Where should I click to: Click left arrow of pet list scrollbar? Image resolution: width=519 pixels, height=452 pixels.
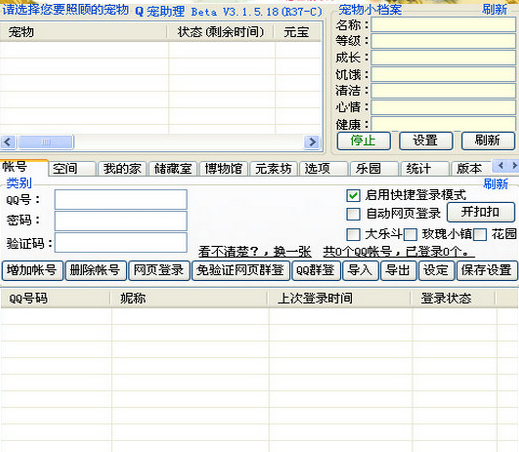[x=8, y=142]
